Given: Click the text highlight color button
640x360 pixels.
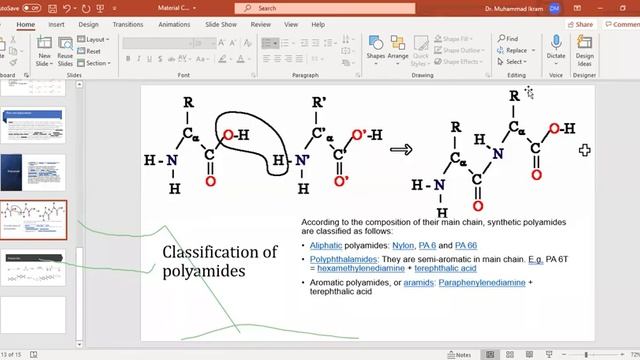Looking at the screenshot, I should click(x=222, y=59).
